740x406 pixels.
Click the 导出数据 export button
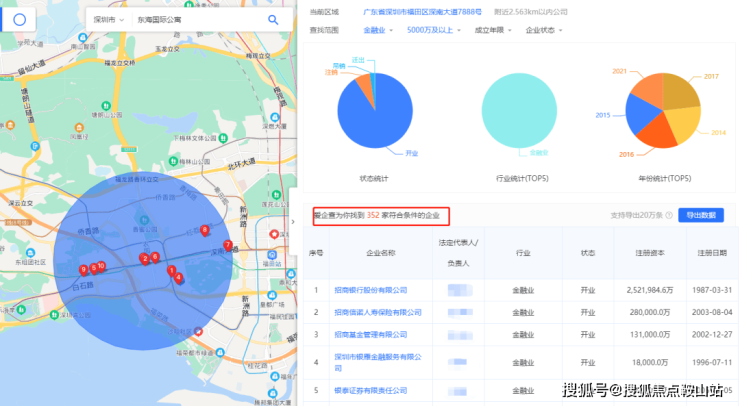click(x=701, y=215)
